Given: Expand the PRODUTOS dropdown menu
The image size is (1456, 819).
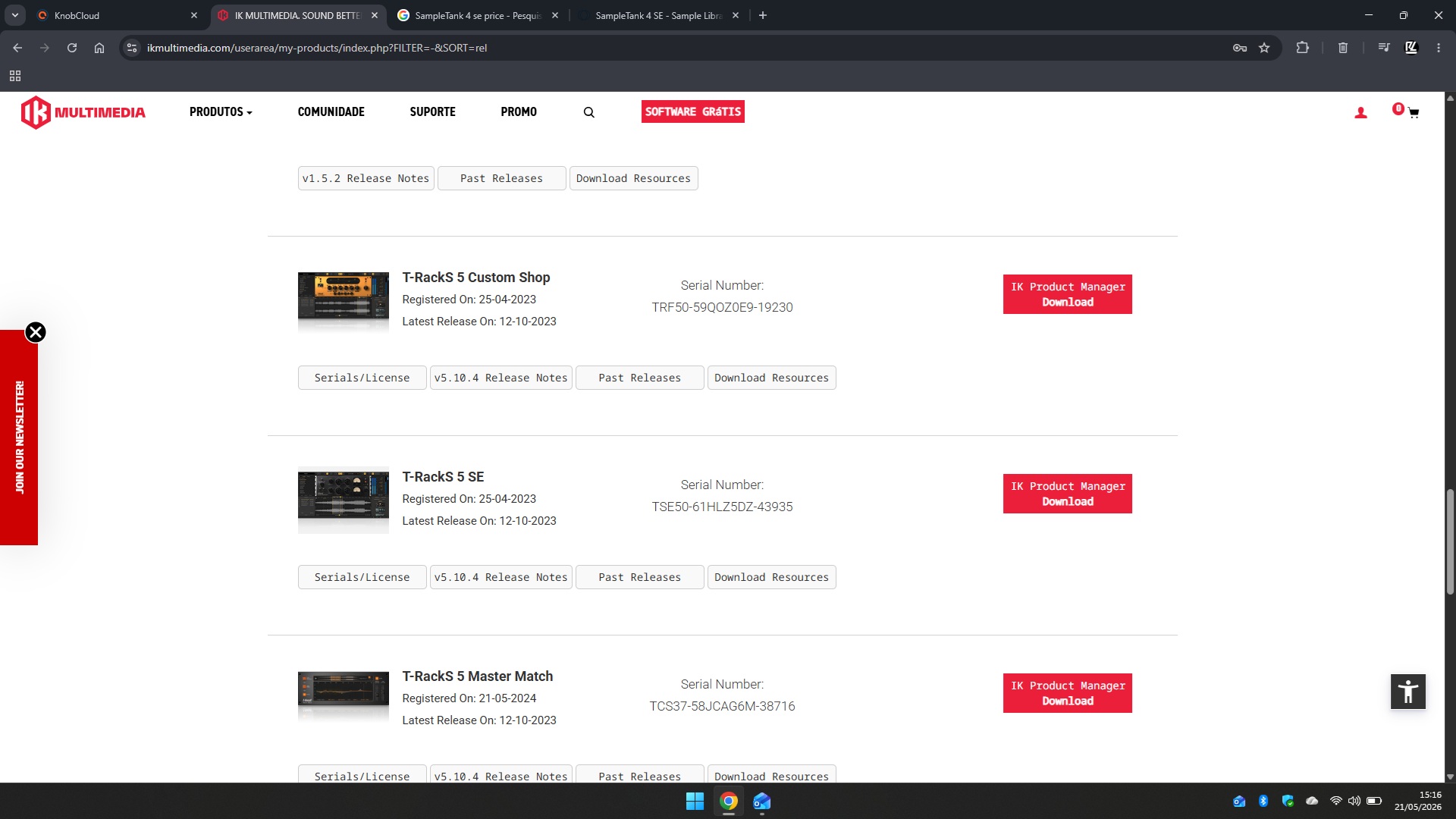Looking at the screenshot, I should click(x=221, y=112).
